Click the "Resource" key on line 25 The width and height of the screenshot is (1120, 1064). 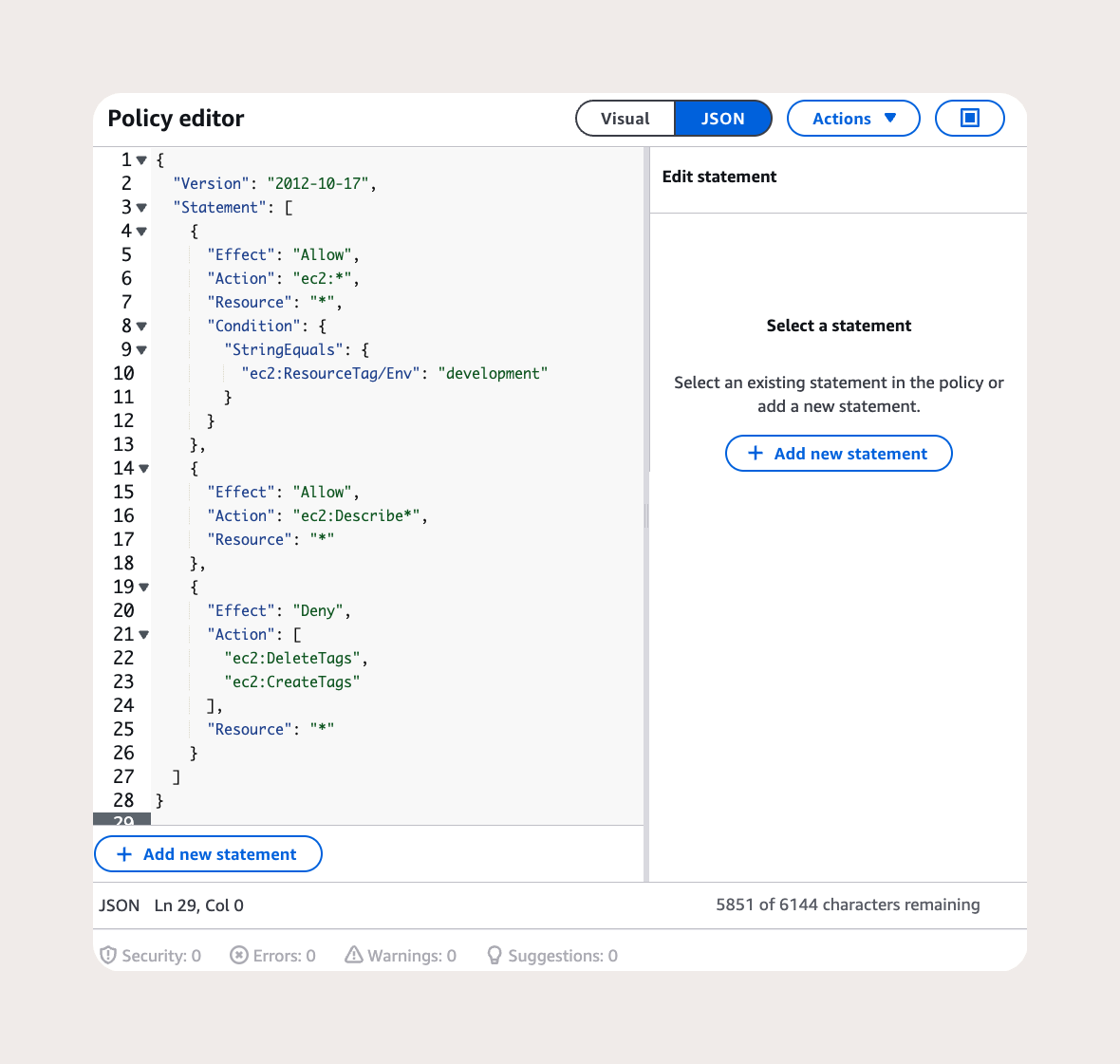point(250,729)
